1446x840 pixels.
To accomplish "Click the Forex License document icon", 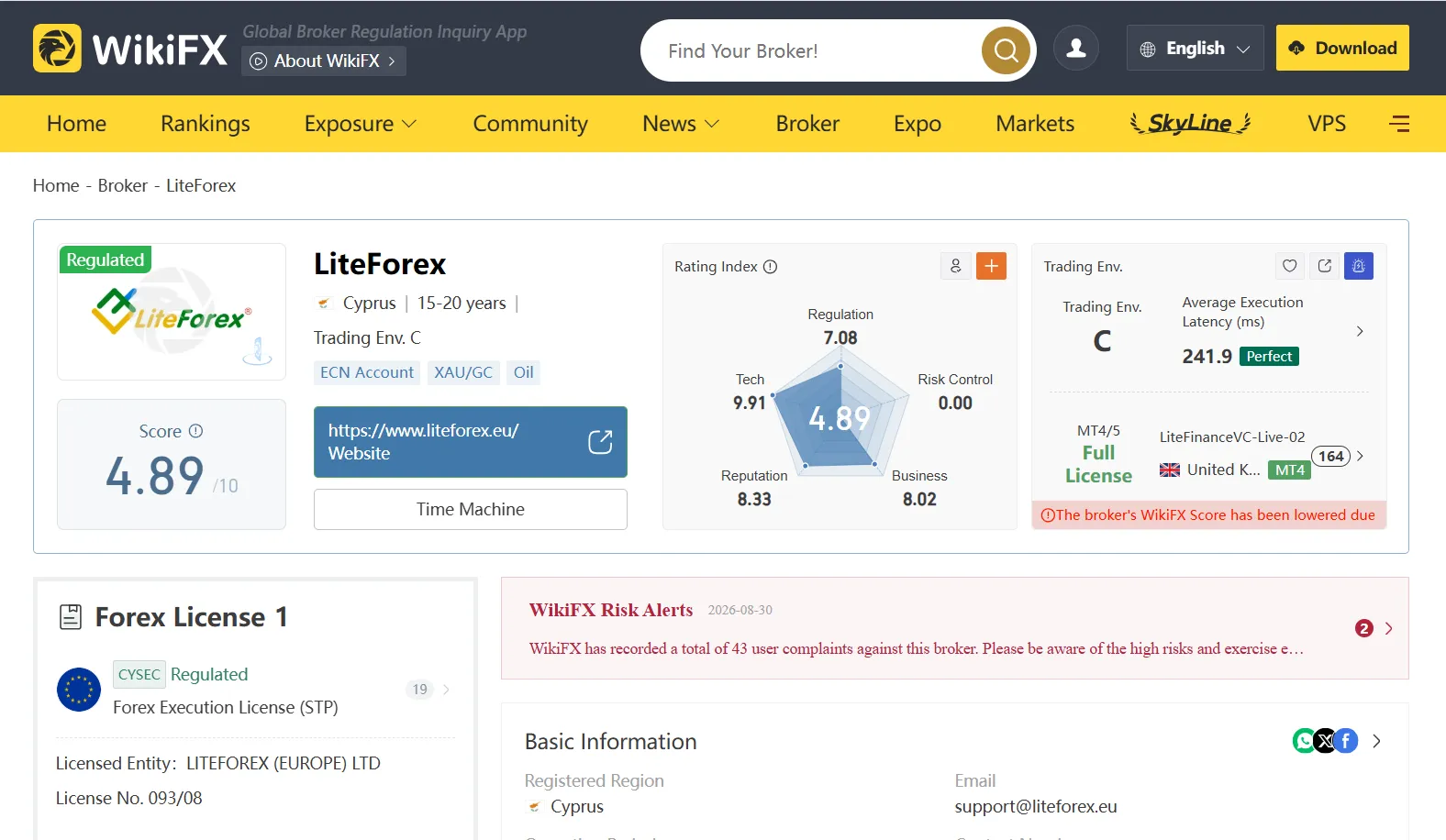I will coord(71,617).
